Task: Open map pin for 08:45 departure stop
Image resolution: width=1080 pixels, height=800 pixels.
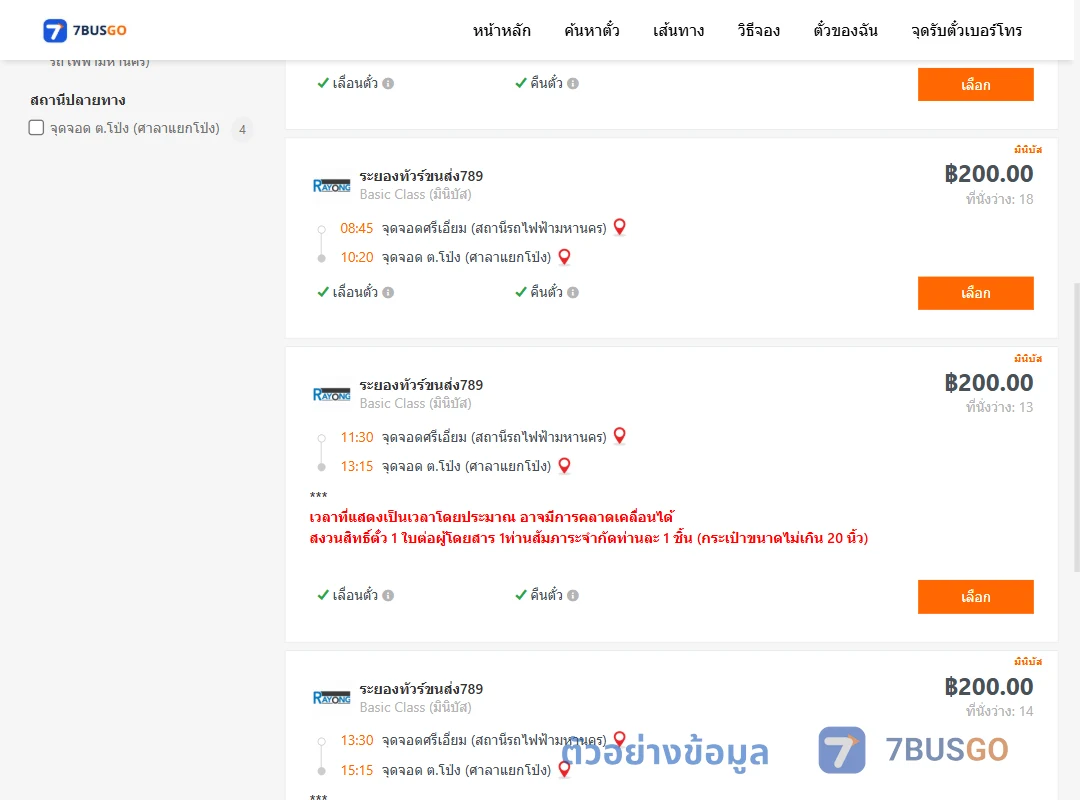Action: click(x=619, y=227)
